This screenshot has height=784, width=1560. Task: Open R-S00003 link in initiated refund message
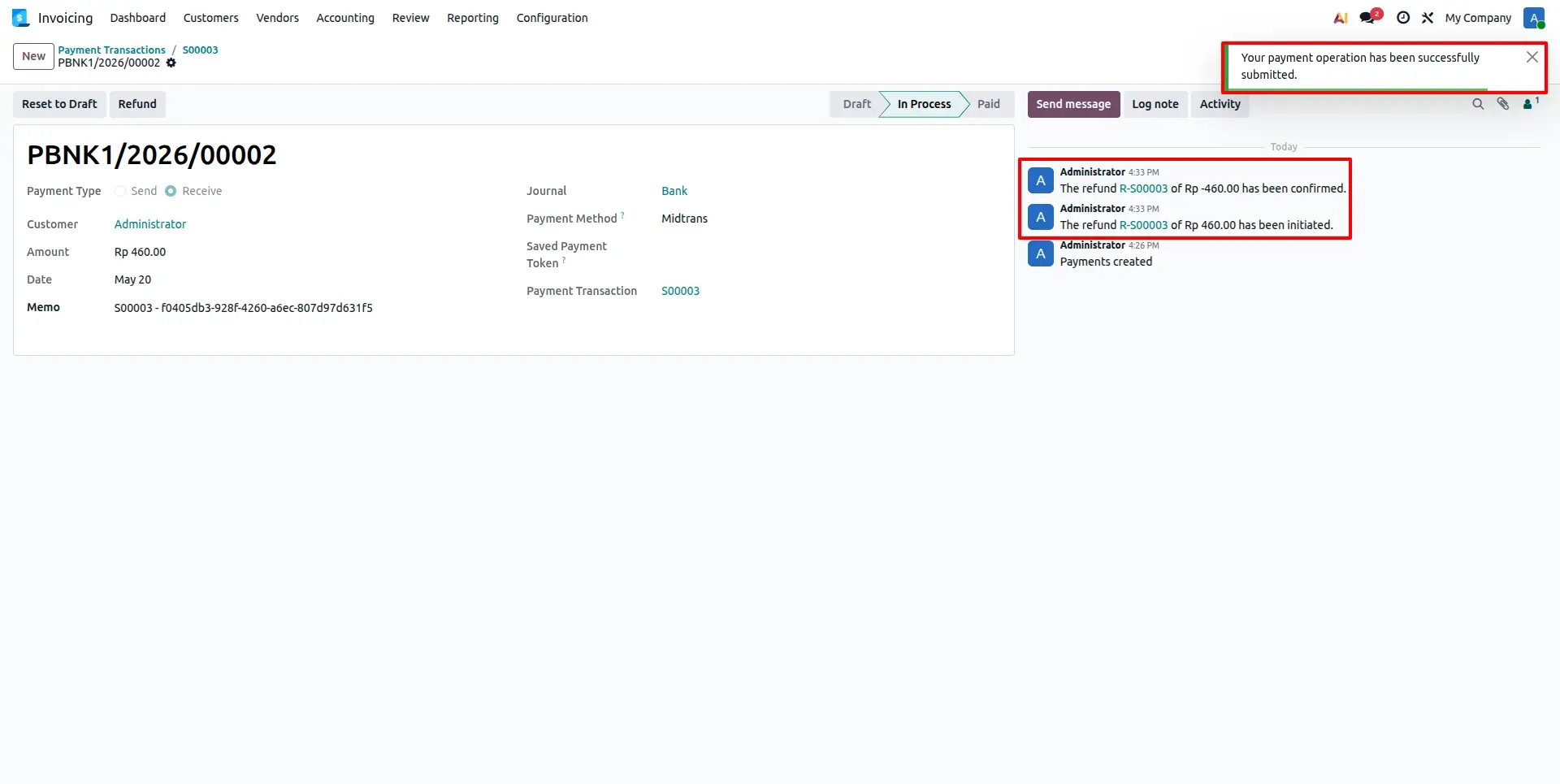point(1143,225)
